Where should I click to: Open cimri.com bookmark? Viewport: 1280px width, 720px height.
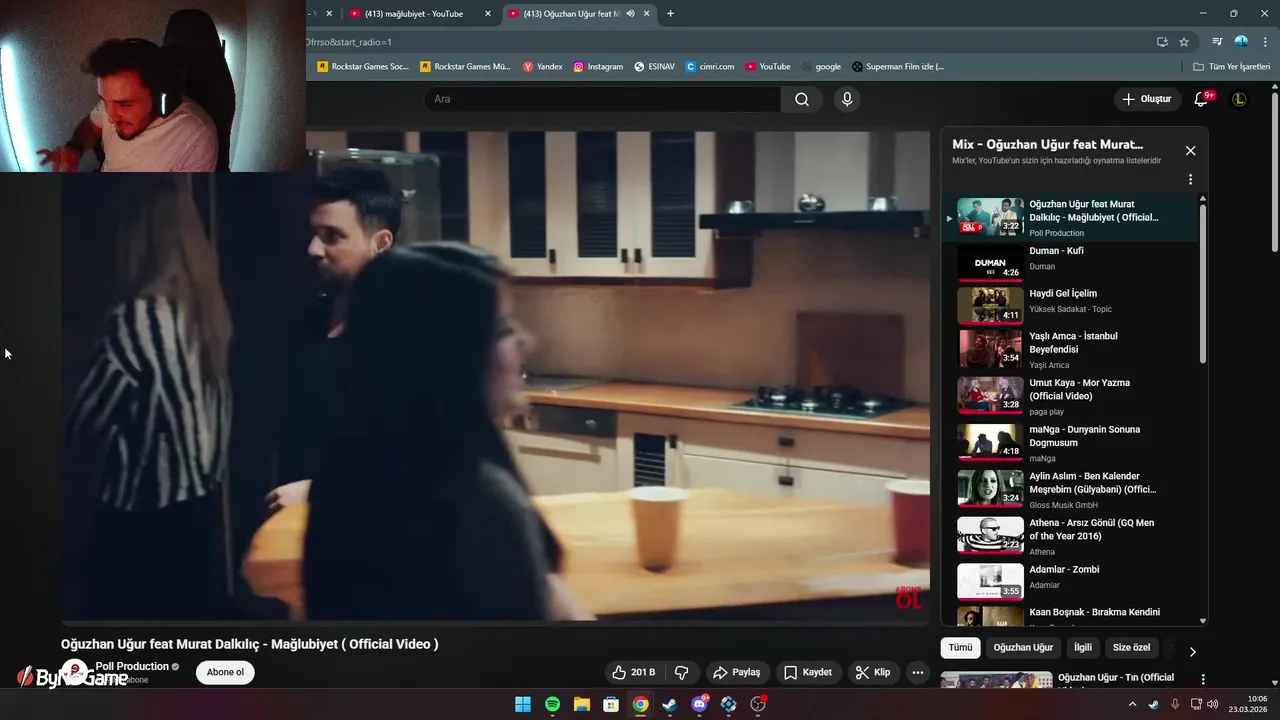(710, 67)
